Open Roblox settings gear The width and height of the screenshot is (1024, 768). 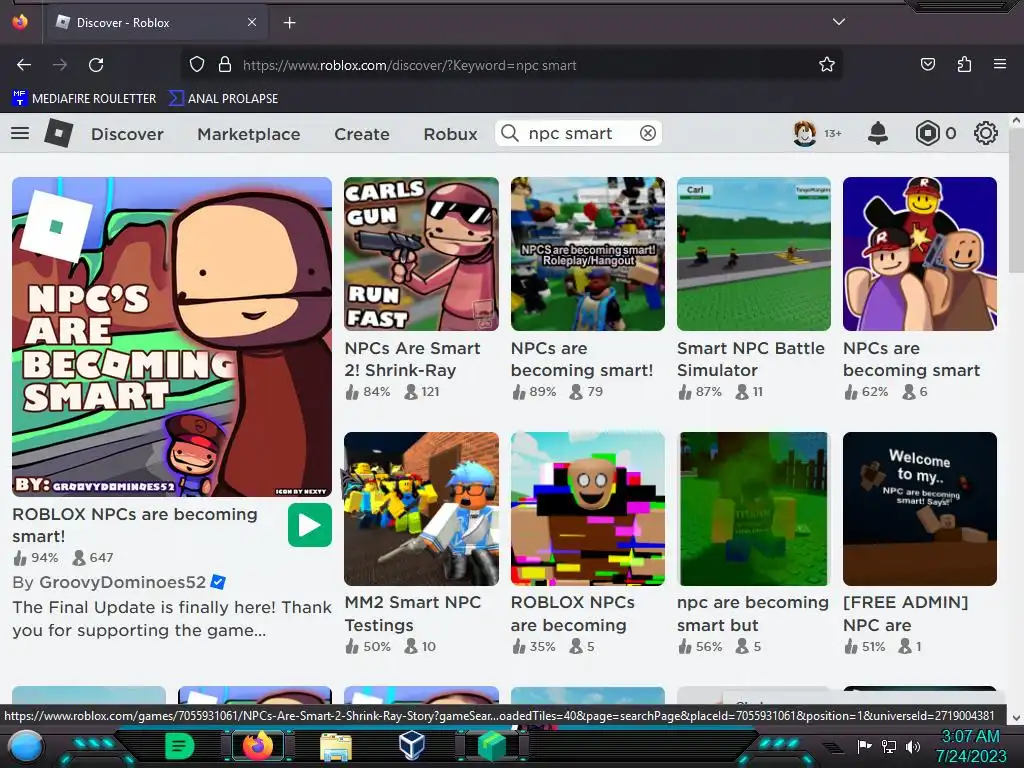click(x=985, y=133)
